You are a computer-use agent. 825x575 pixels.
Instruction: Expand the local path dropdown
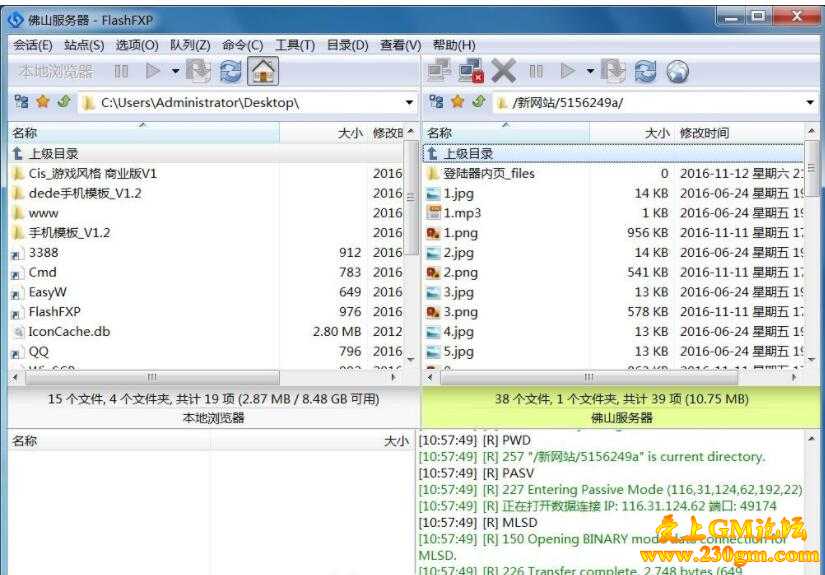click(409, 103)
